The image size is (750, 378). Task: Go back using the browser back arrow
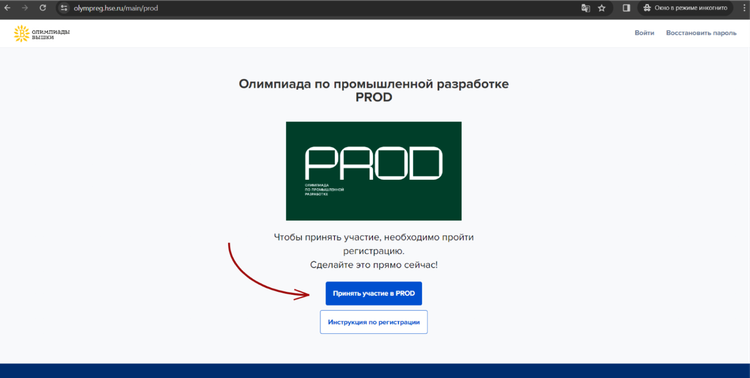click(7, 8)
